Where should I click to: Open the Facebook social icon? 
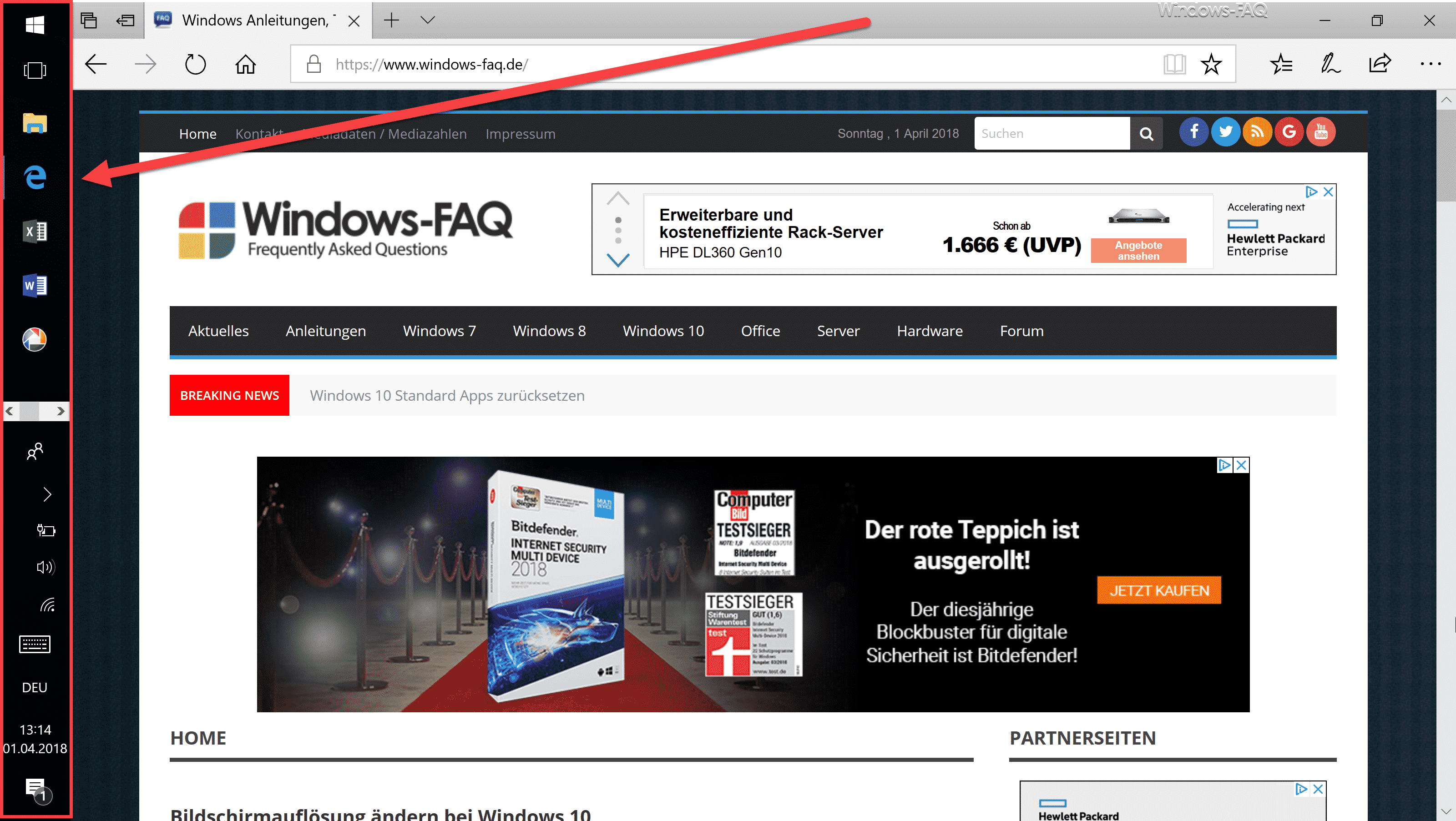click(x=1194, y=132)
